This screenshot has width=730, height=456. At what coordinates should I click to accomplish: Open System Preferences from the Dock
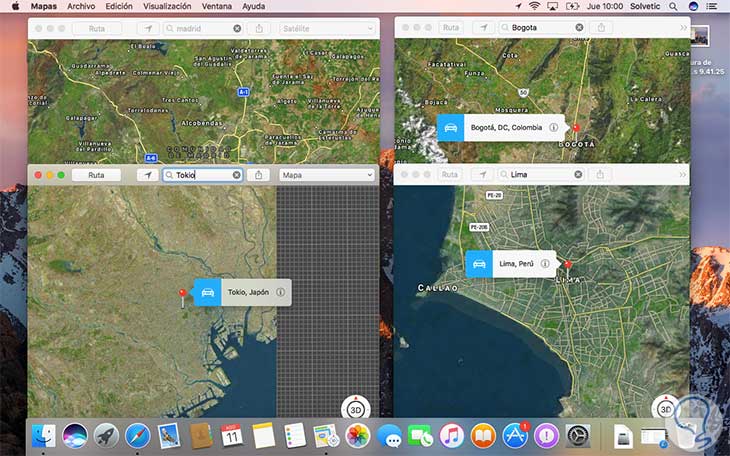pyautogui.click(x=578, y=436)
